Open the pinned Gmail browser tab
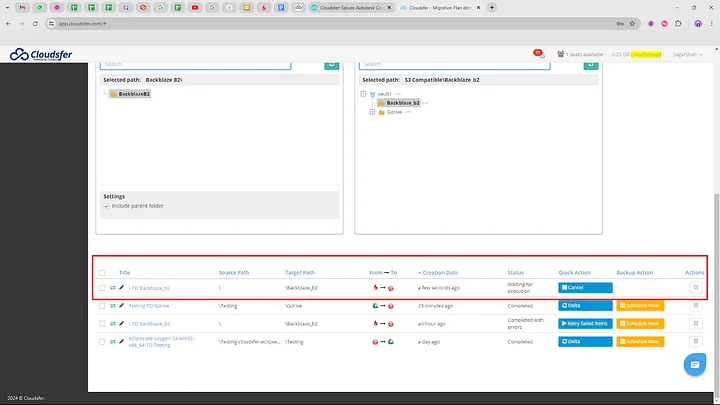Viewport: 720px width, 405px height. [22, 7]
